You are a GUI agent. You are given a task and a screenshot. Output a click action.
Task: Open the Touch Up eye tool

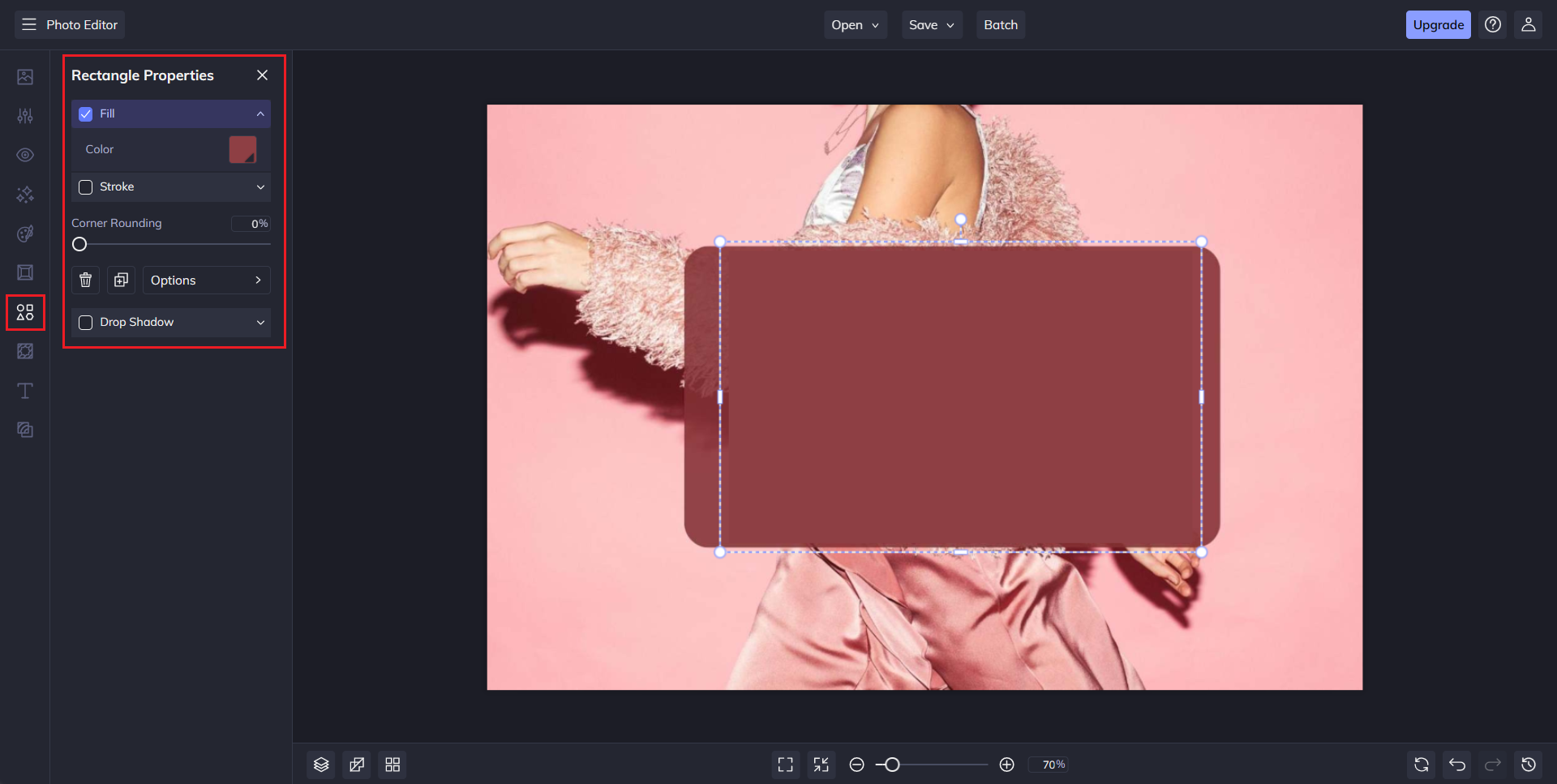pos(25,155)
